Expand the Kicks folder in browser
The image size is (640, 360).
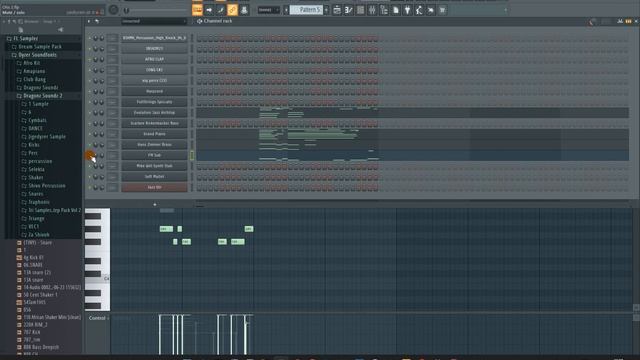coord(34,144)
